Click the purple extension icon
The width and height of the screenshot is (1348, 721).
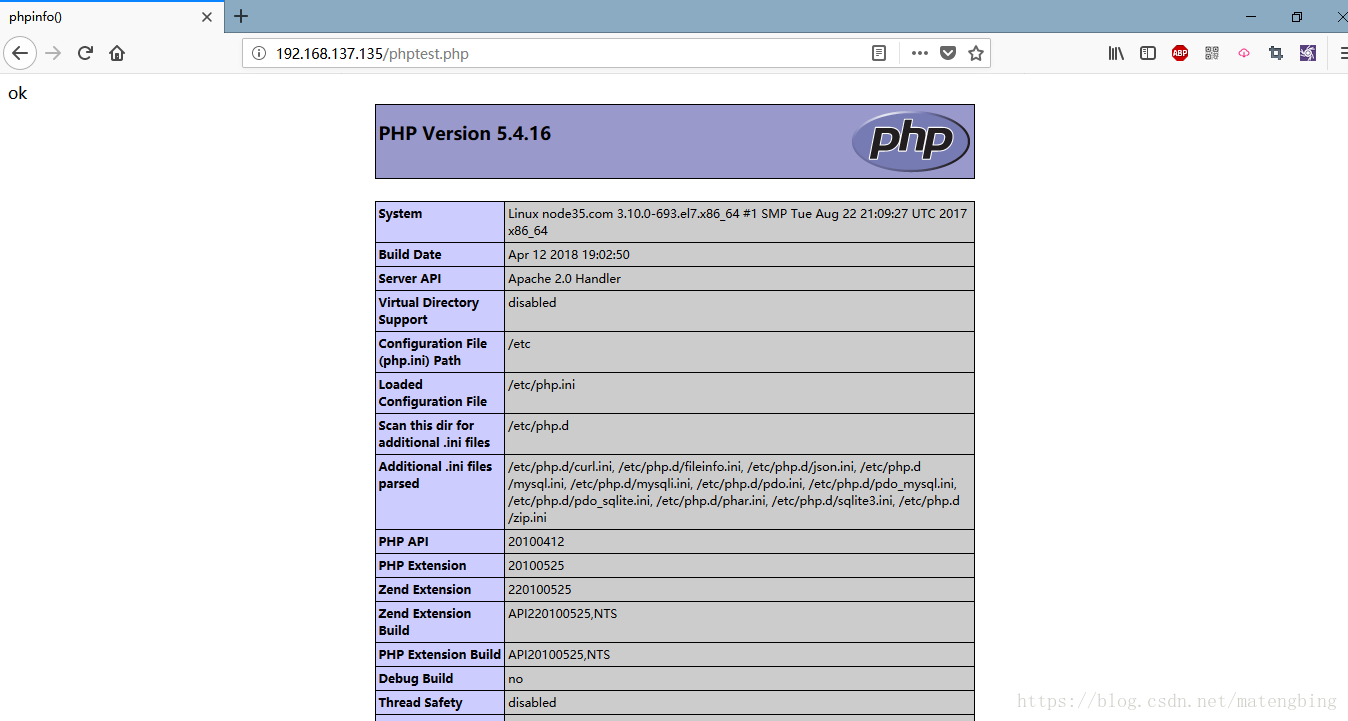(x=1308, y=53)
